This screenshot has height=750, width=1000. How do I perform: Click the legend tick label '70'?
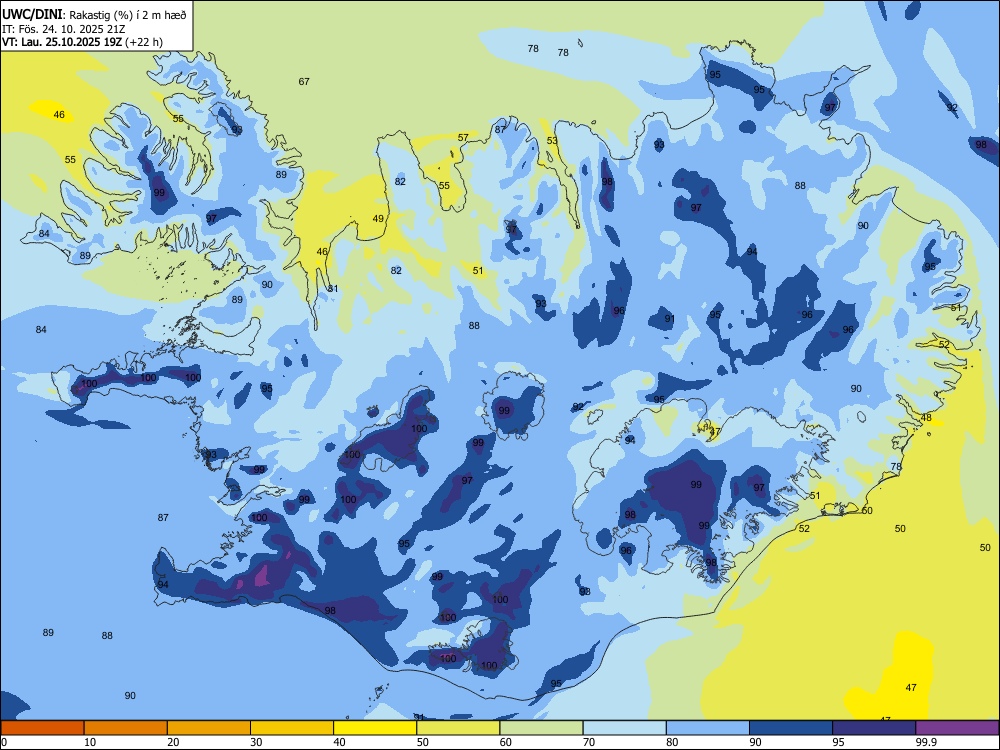pos(589,742)
